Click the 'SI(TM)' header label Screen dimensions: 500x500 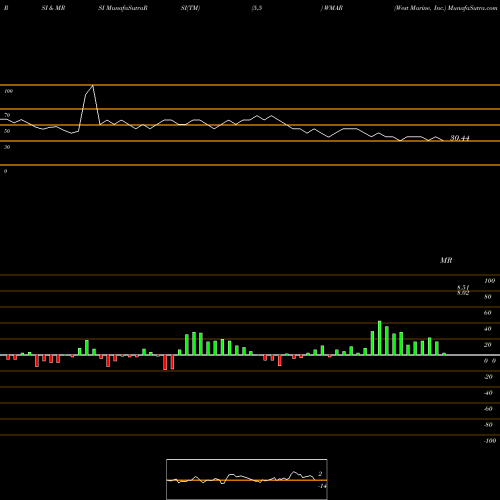point(190,8)
